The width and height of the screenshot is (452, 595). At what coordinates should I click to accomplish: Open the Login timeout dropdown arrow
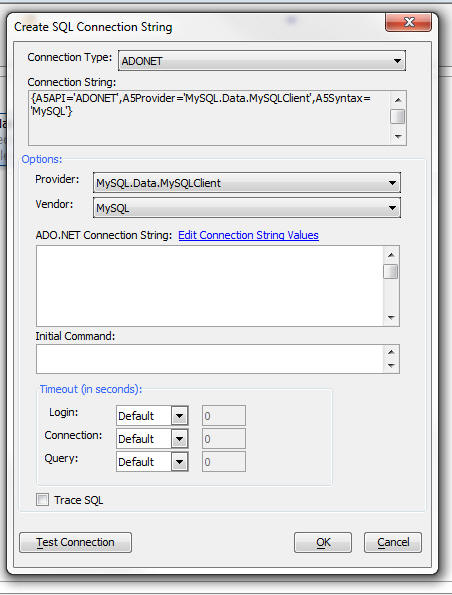pos(180,416)
